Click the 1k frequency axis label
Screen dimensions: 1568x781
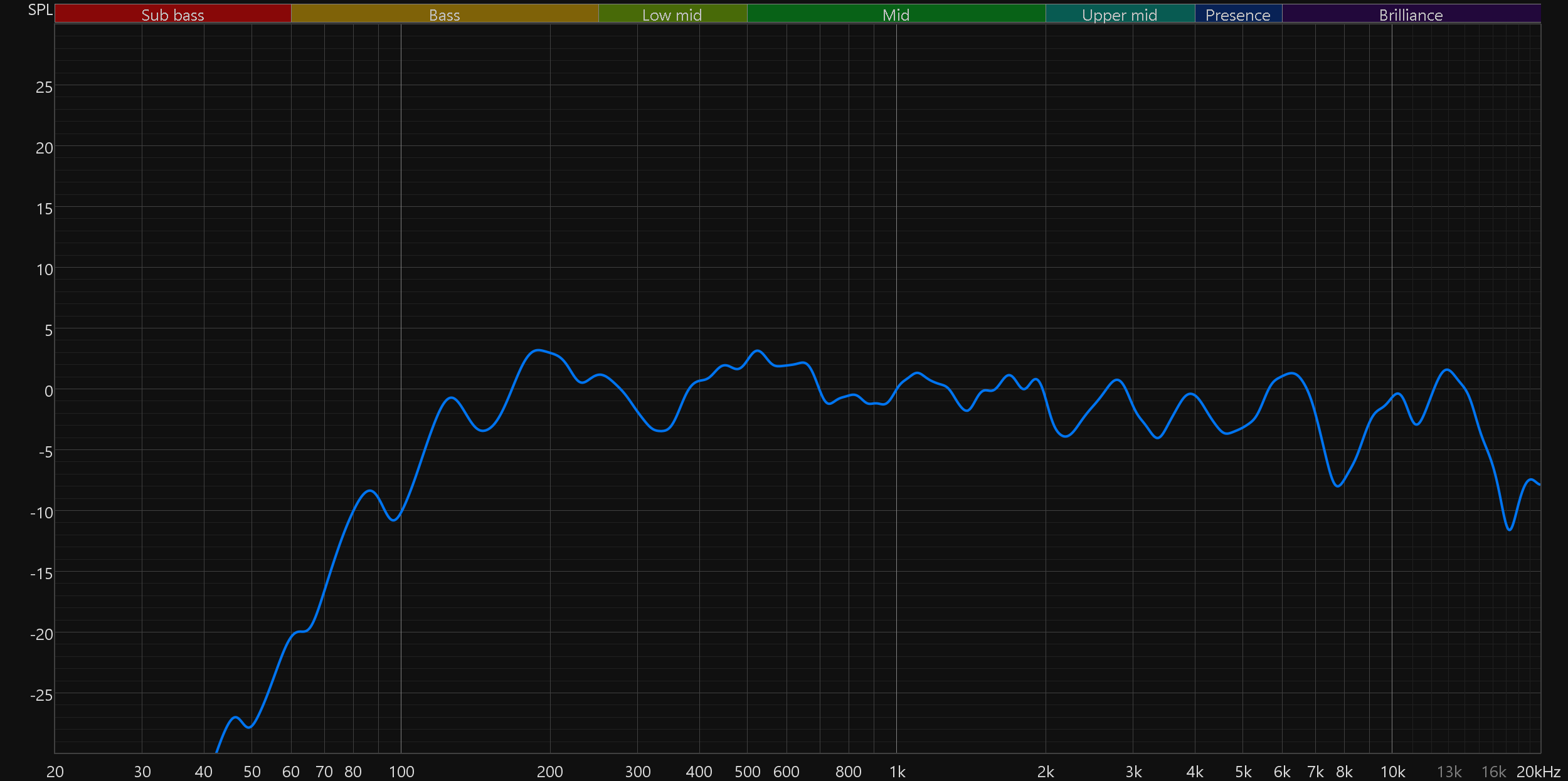click(x=897, y=772)
